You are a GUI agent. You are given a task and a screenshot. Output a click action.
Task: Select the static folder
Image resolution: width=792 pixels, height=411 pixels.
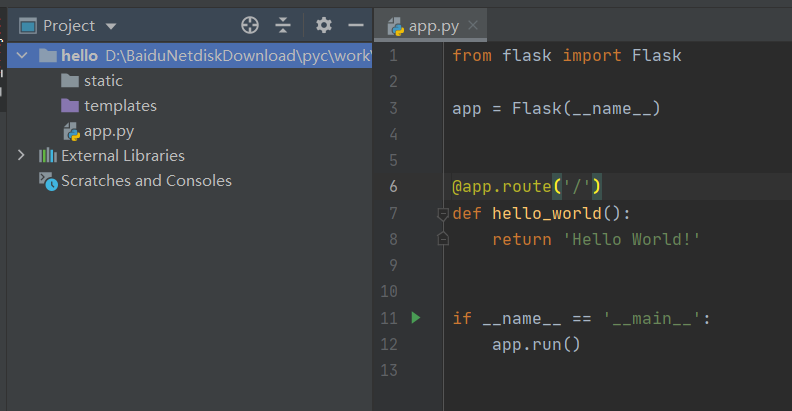click(x=103, y=81)
